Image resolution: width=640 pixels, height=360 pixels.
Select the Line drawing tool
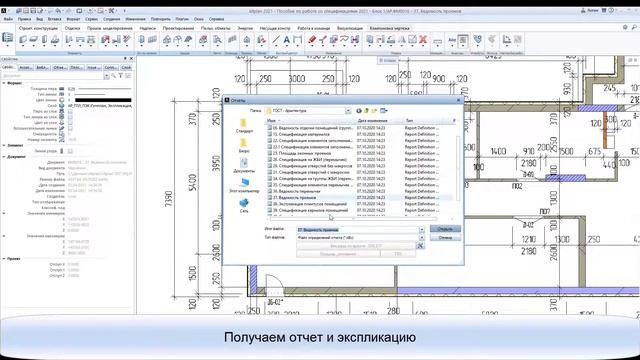tap(276, 40)
